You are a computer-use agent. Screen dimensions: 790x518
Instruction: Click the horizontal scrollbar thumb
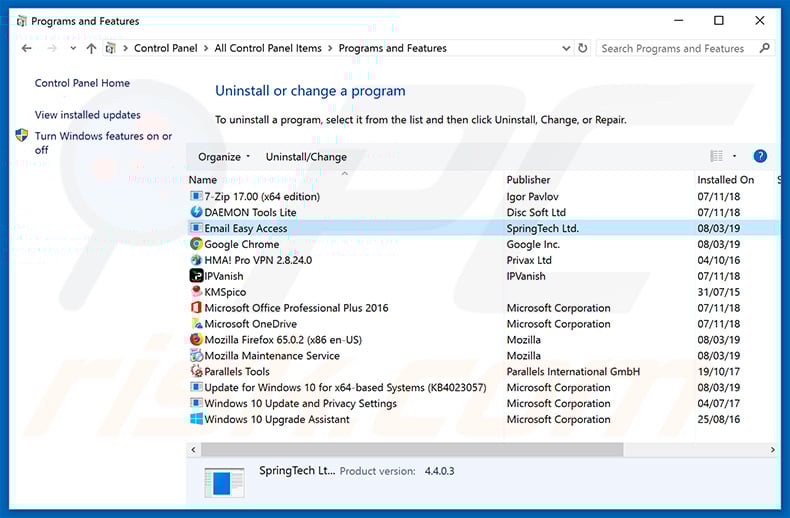(x=412, y=449)
